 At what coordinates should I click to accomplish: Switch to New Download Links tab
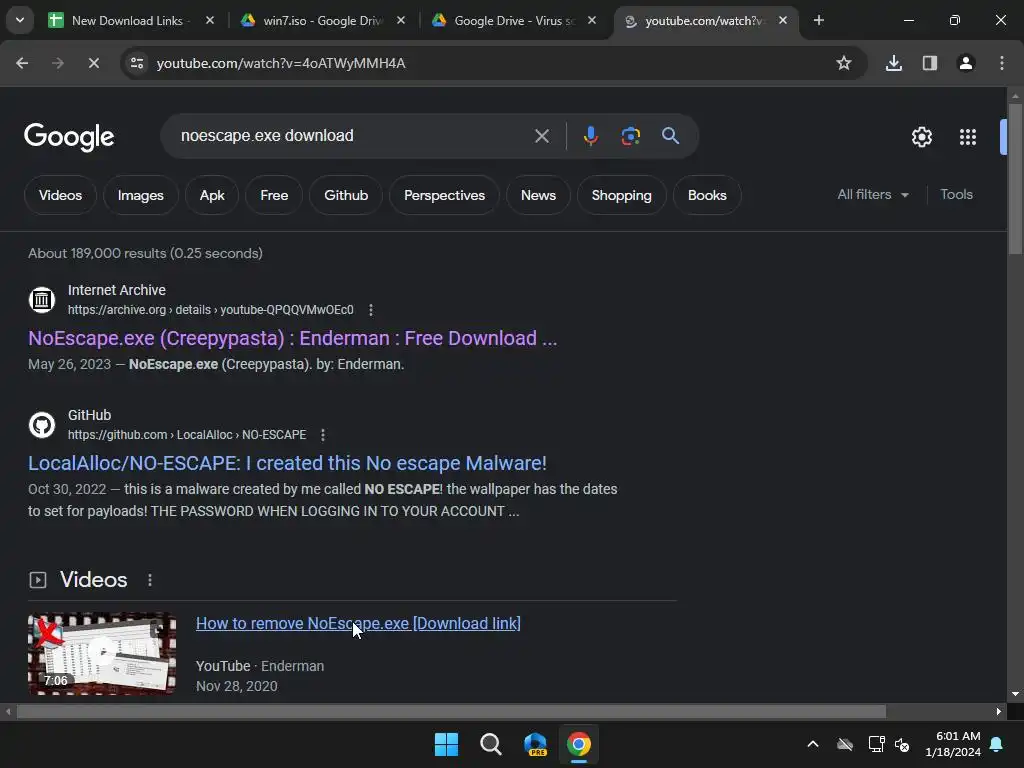(127, 21)
